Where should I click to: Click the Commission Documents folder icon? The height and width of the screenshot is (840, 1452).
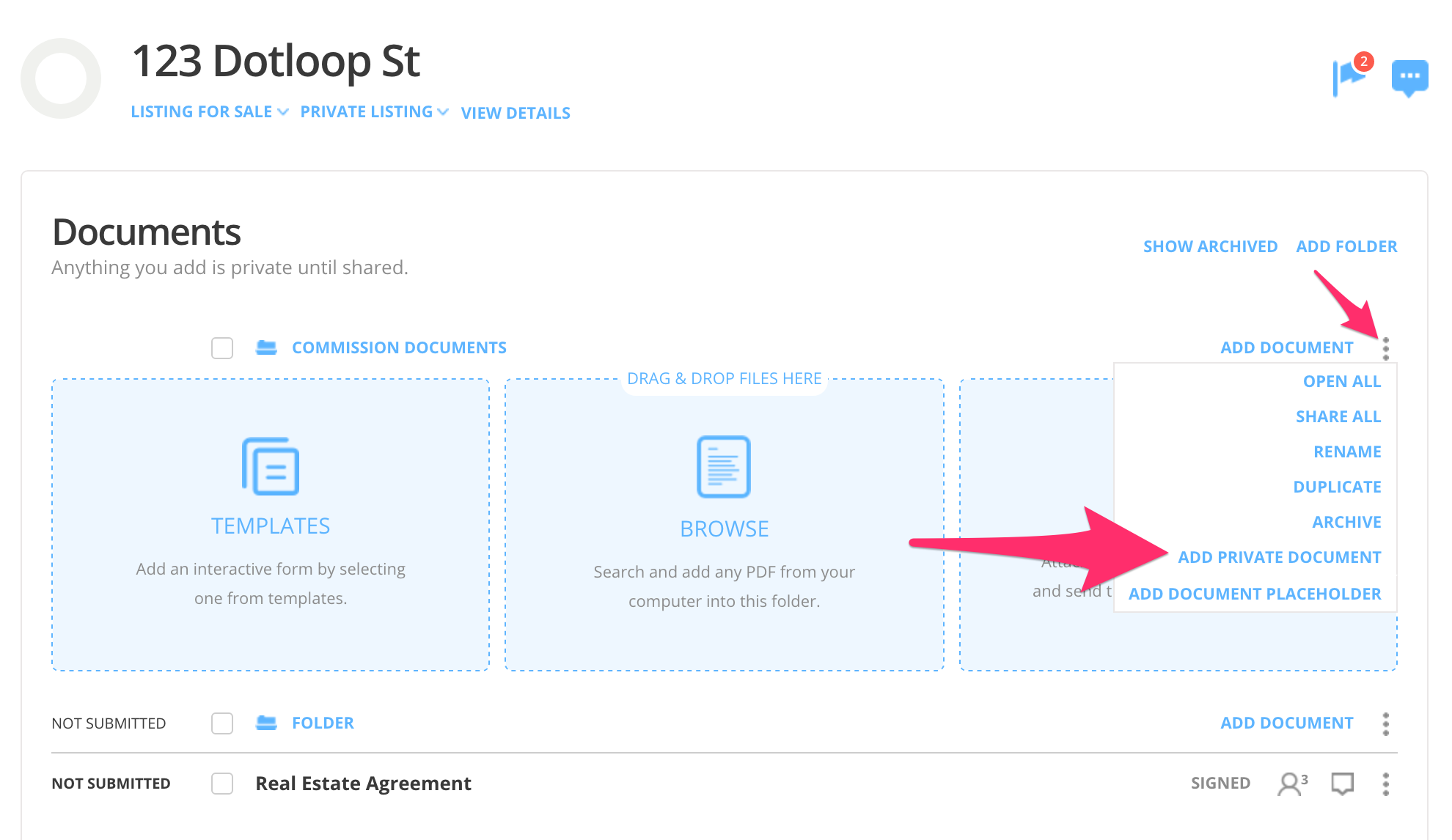(x=266, y=347)
